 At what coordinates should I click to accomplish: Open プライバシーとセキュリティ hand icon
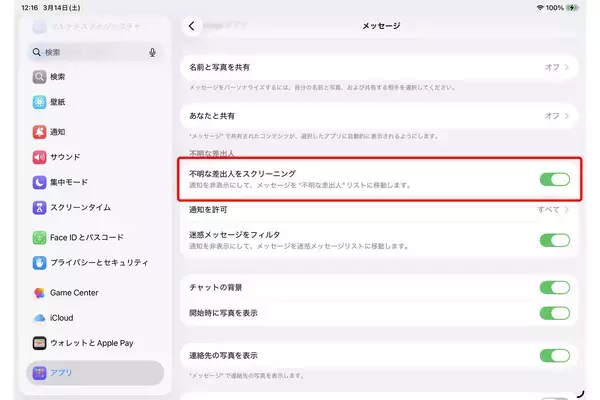[x=39, y=263]
